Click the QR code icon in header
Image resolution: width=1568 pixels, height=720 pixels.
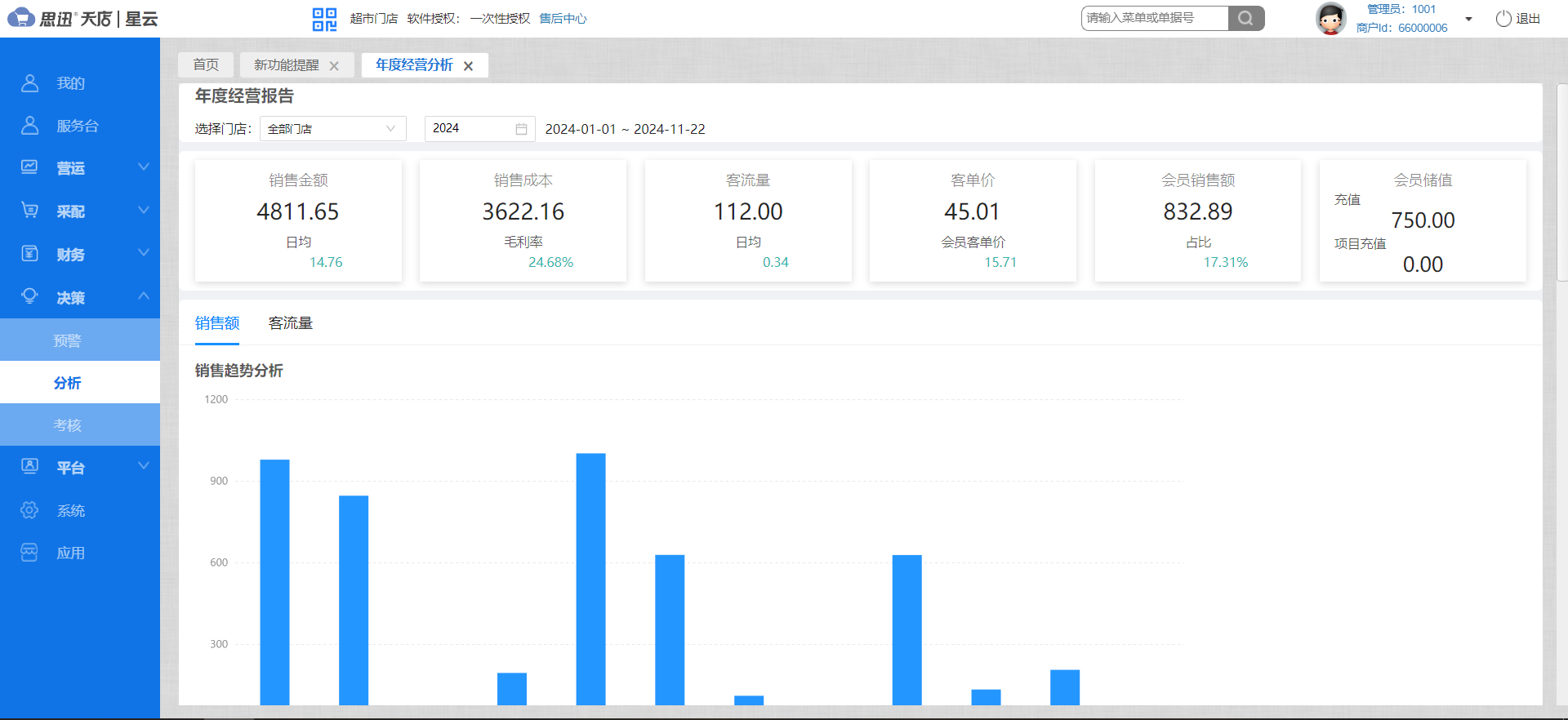pyautogui.click(x=324, y=19)
